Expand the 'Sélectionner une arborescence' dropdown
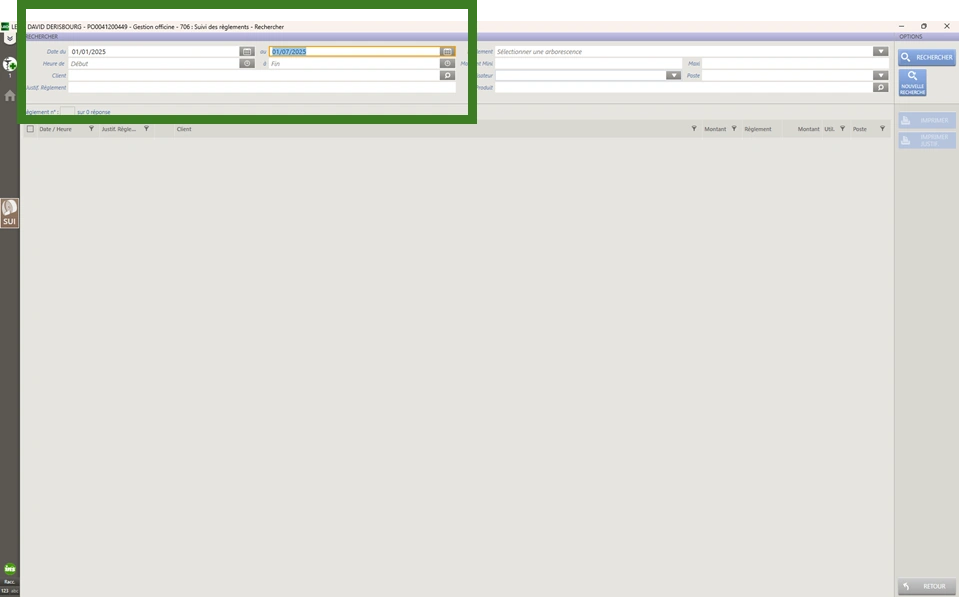 (880, 52)
